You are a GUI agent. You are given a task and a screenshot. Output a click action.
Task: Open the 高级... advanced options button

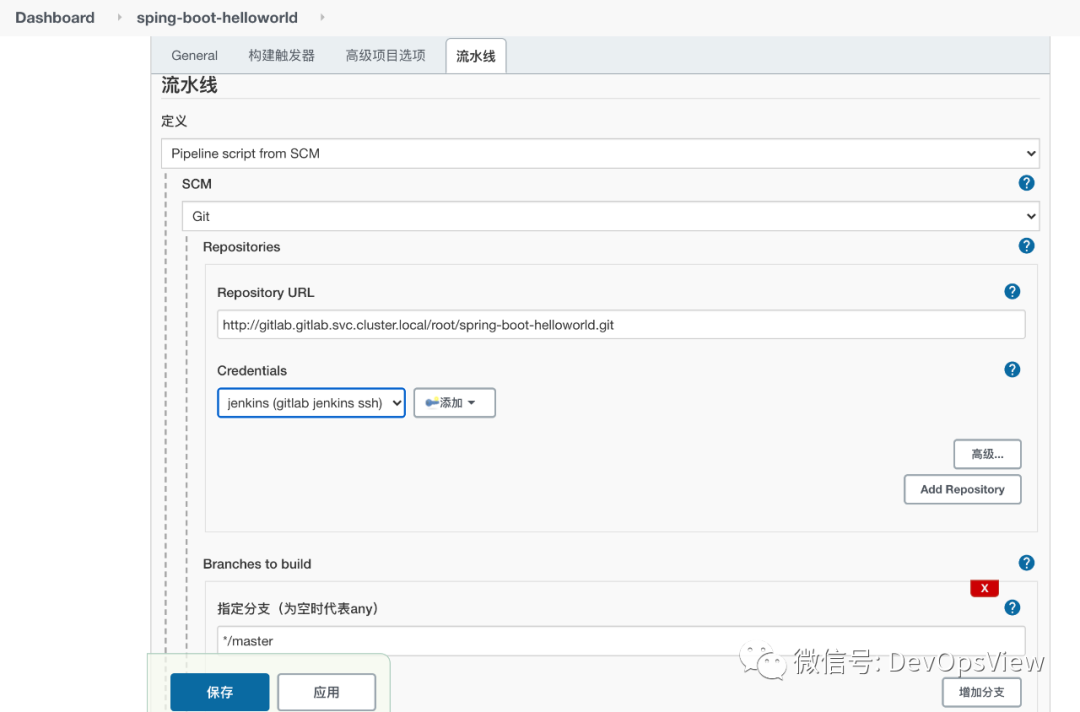(x=987, y=454)
